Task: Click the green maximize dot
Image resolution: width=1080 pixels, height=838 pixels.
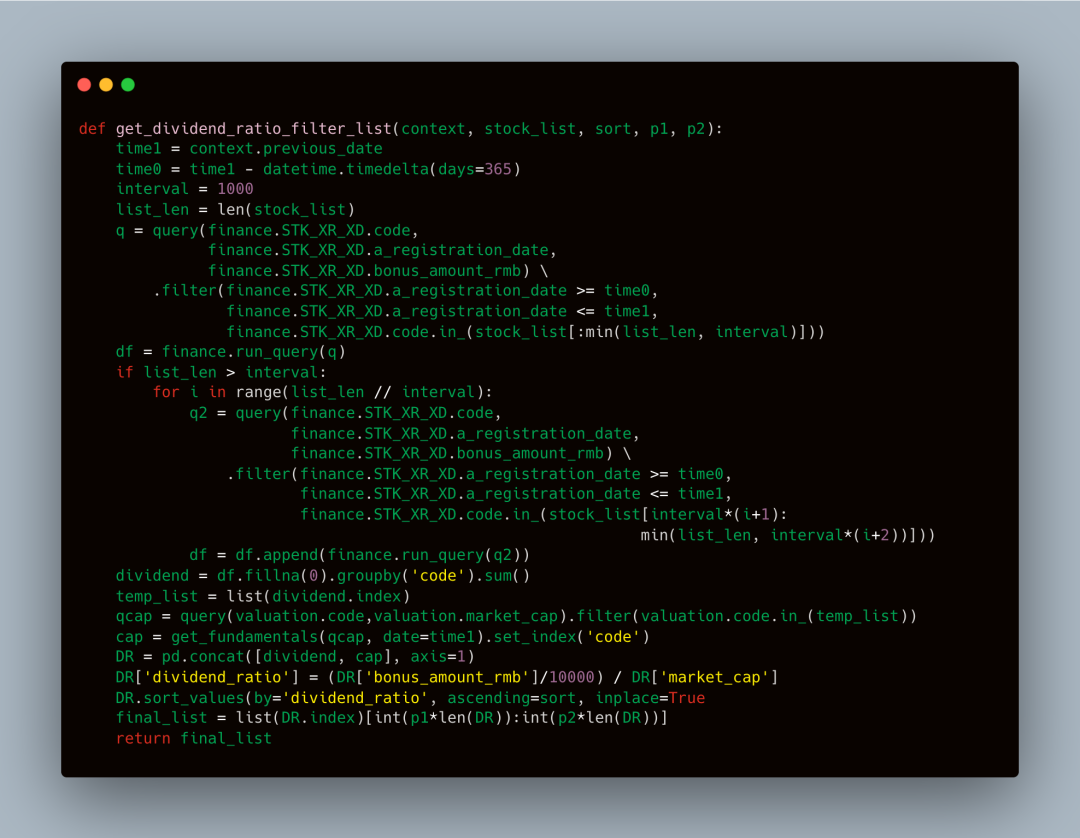Action: [x=128, y=85]
